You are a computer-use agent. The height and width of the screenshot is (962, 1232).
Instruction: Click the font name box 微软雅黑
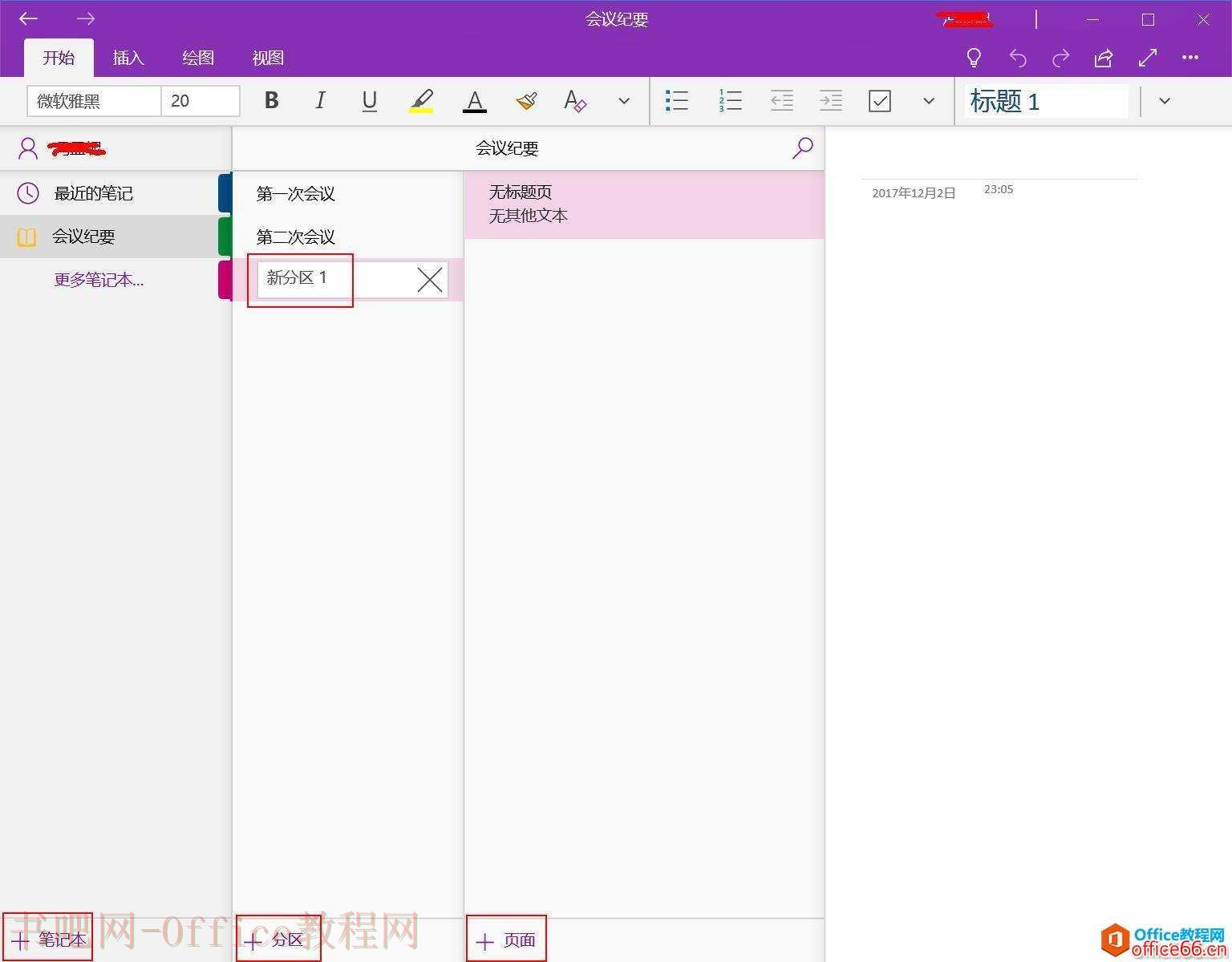click(94, 101)
